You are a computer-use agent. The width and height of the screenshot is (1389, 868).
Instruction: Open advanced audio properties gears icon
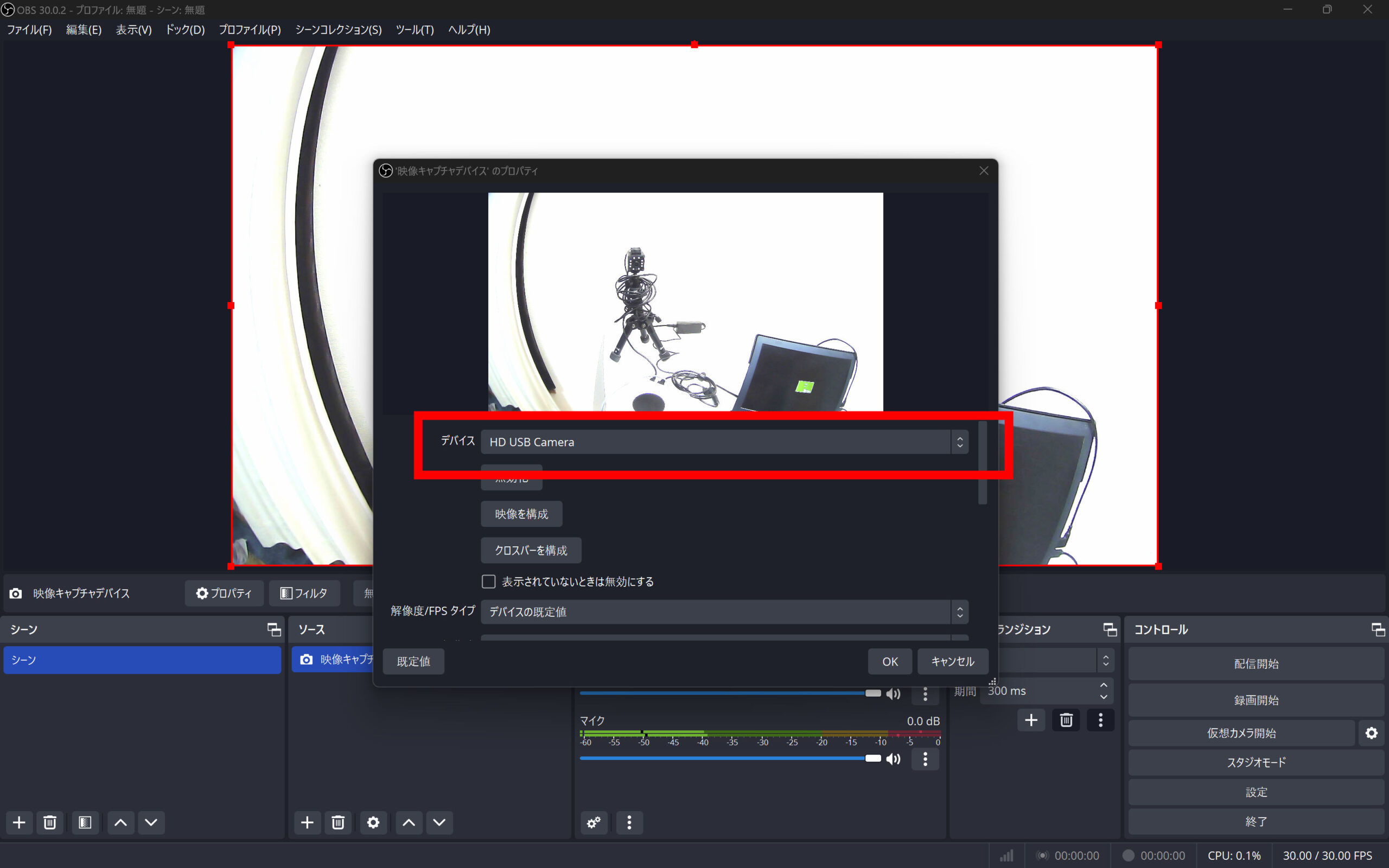pyautogui.click(x=594, y=822)
